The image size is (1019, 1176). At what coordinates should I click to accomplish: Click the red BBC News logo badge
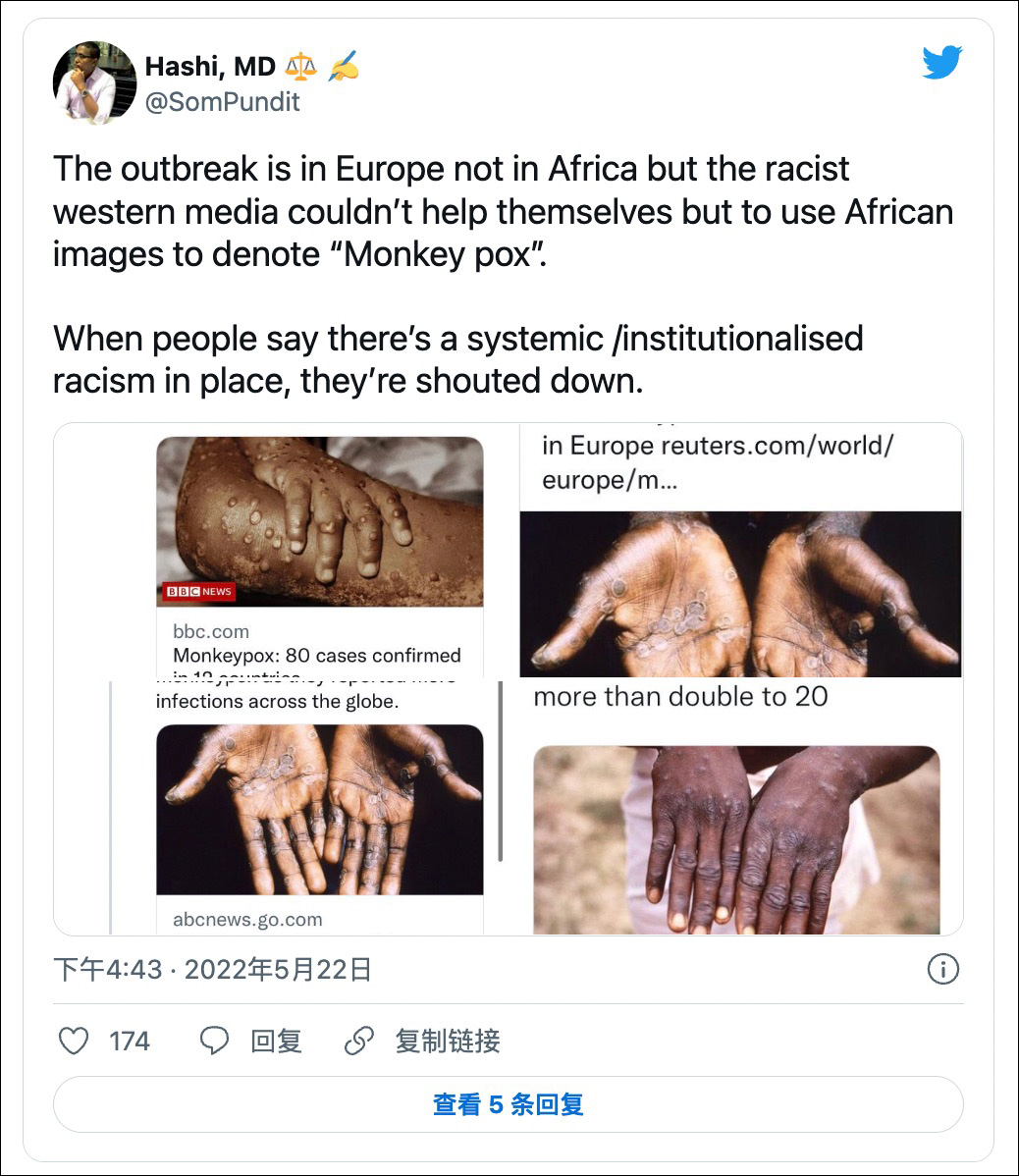[x=197, y=591]
